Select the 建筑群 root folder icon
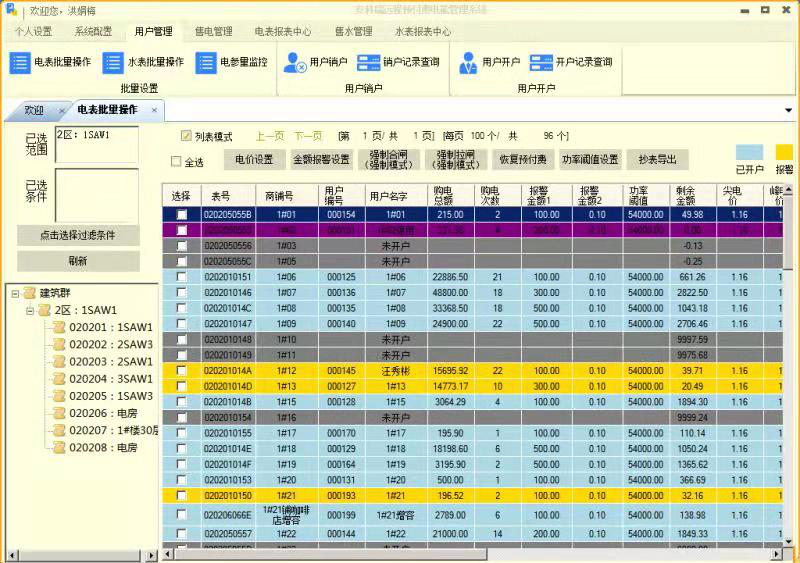 [x=30, y=293]
